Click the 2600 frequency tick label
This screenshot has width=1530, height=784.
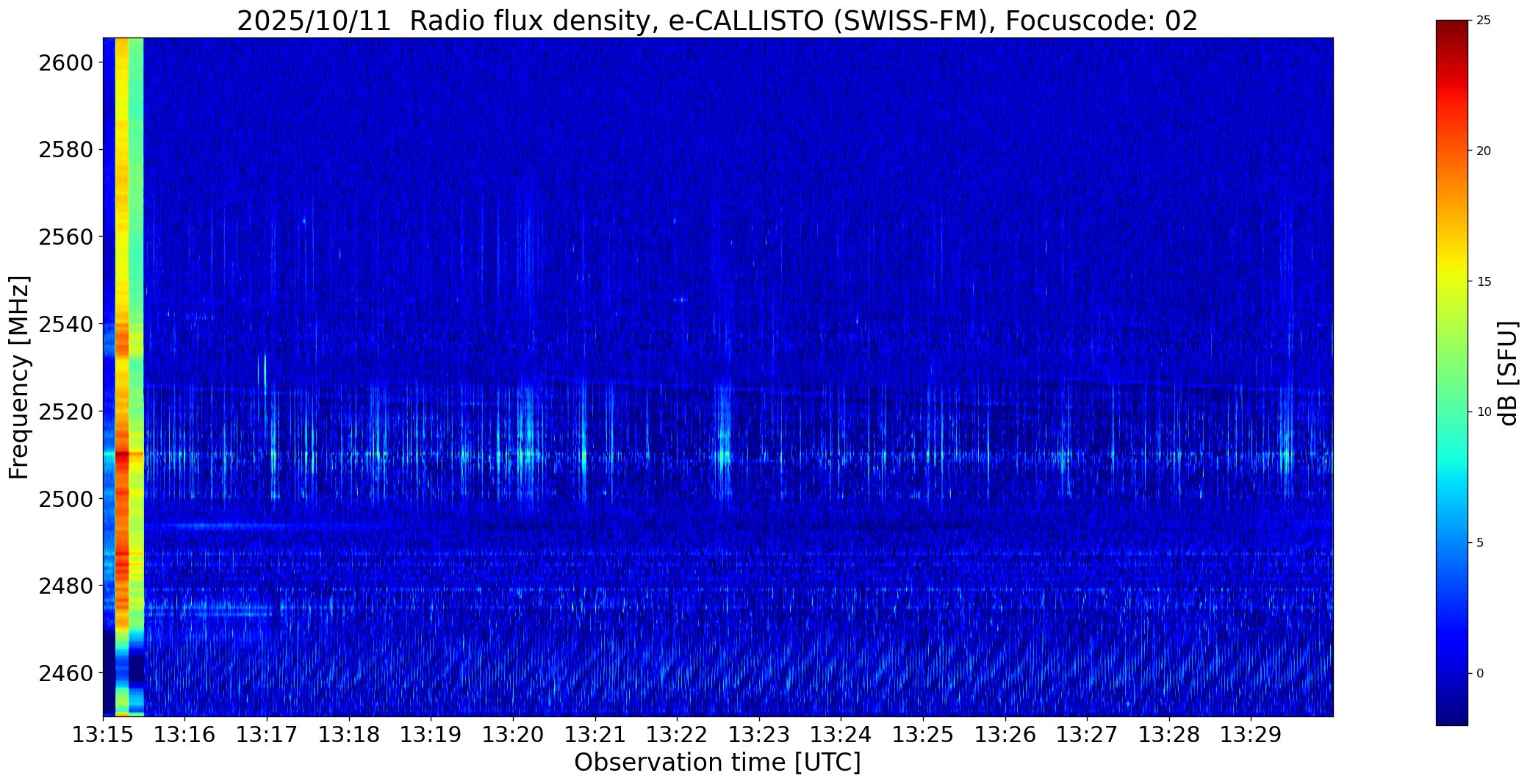tap(66, 62)
